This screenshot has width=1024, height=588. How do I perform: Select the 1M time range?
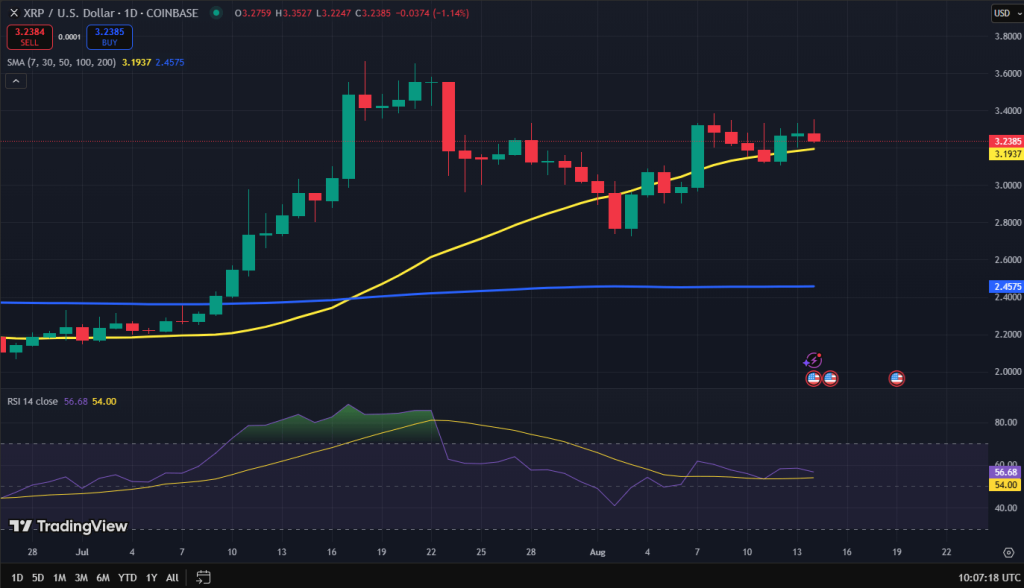(x=59, y=578)
